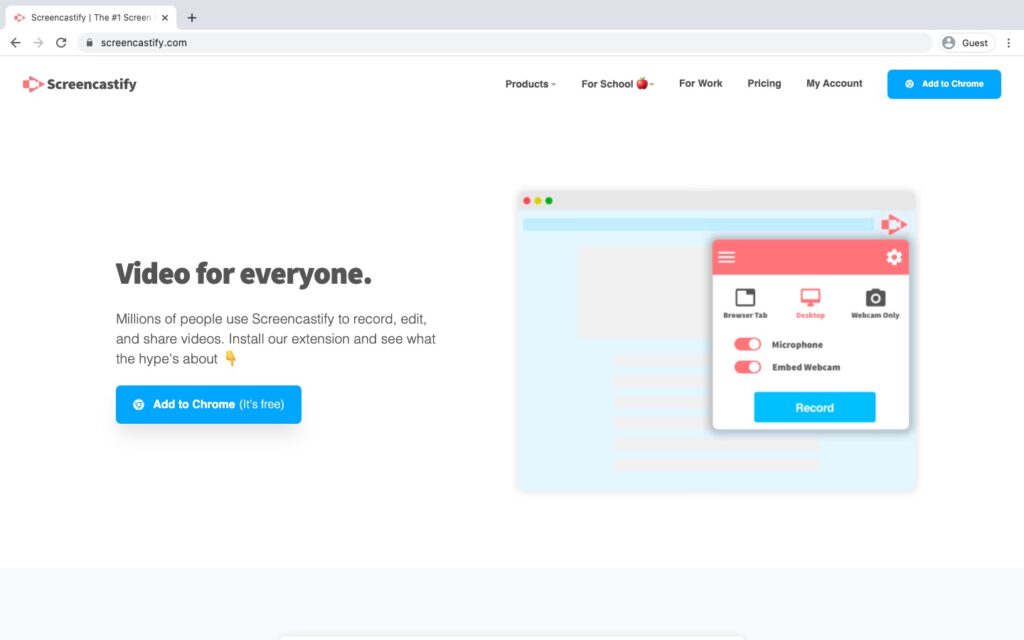1024x640 pixels.
Task: Enable Microphone in the recorder panel
Action: [746, 343]
